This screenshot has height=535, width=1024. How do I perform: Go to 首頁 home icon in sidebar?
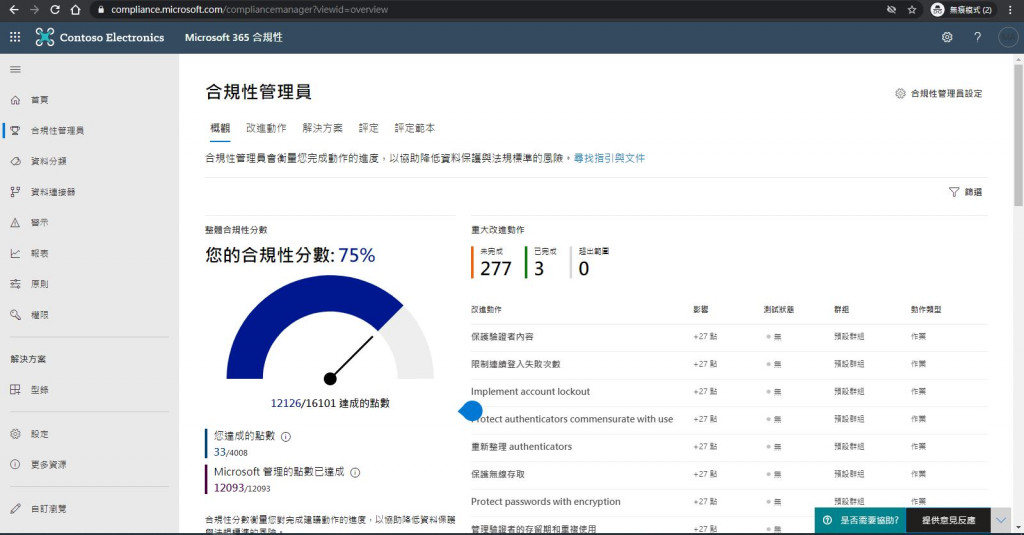[x=15, y=100]
